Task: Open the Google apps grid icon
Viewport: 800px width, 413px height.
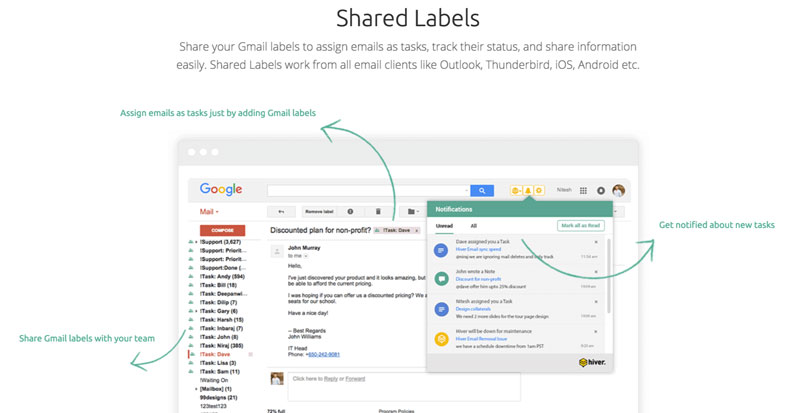Action: tap(583, 190)
